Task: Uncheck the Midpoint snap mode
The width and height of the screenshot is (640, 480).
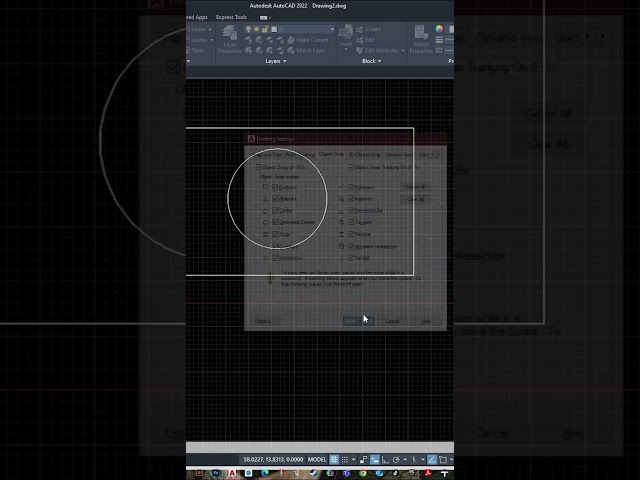Action: coord(275,199)
